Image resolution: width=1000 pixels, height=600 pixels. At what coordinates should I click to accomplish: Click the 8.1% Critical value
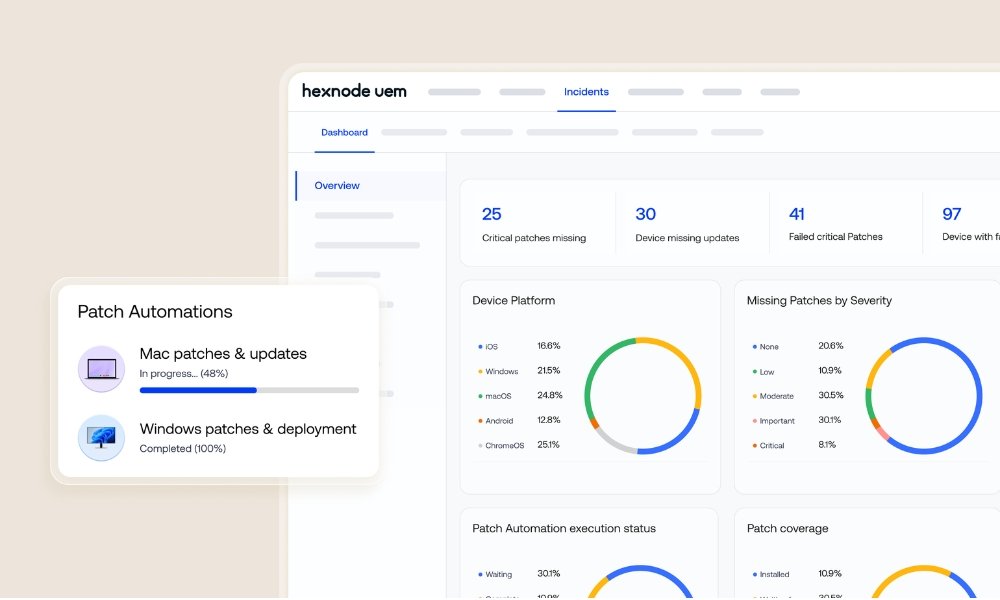click(x=827, y=444)
